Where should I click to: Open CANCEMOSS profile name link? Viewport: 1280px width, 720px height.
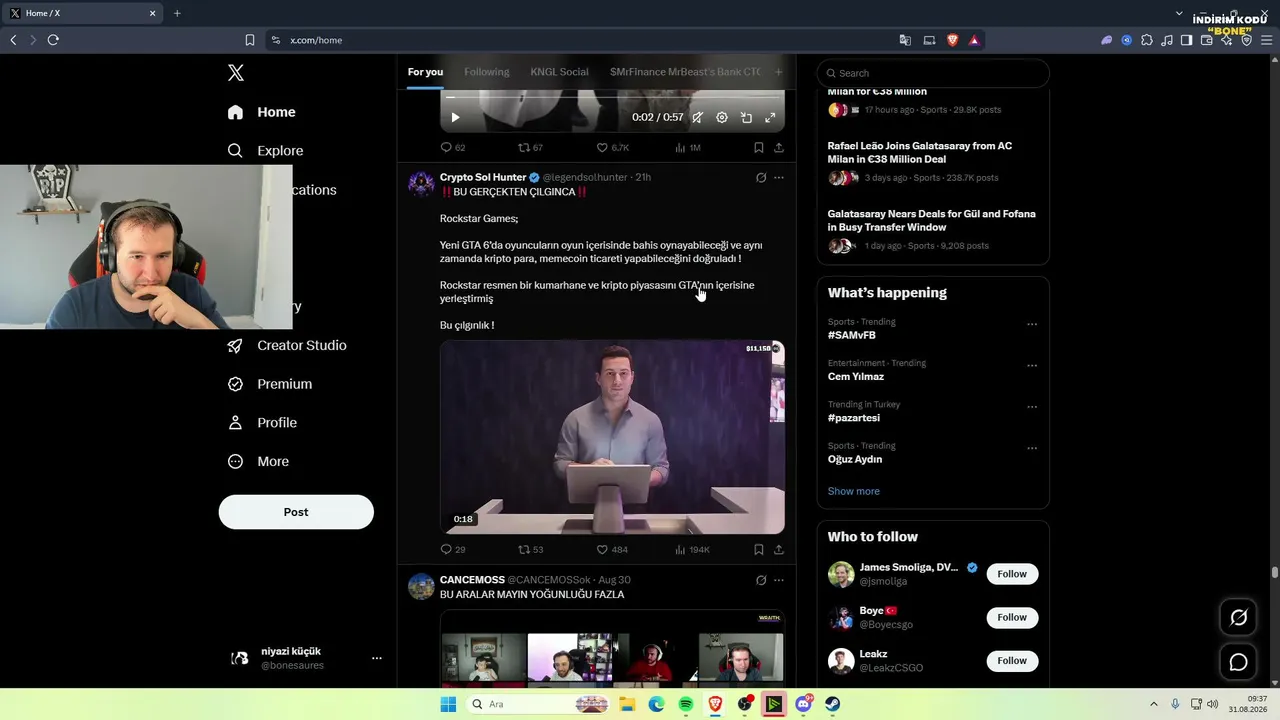pos(472,580)
